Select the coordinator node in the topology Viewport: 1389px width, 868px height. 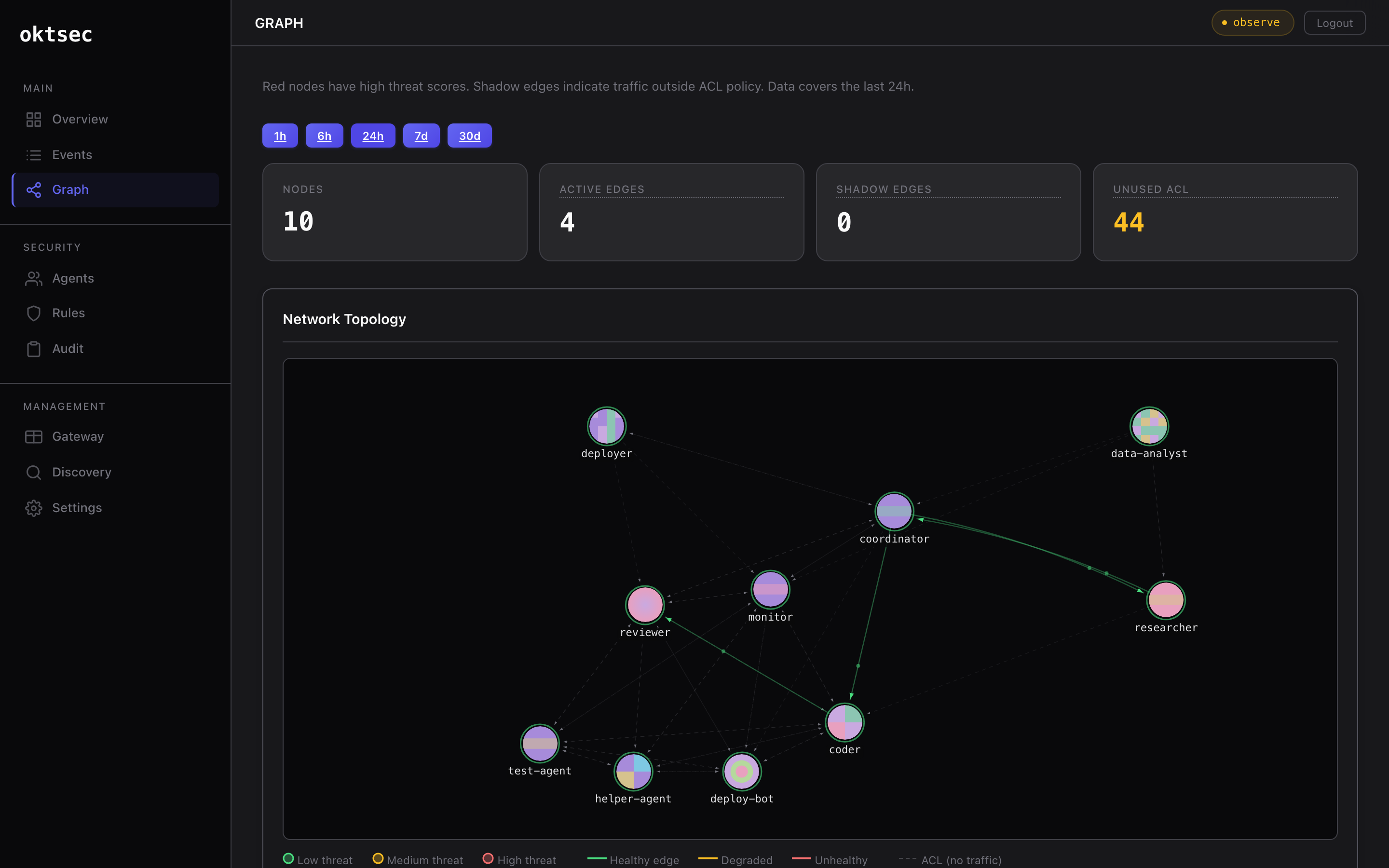[x=894, y=511]
